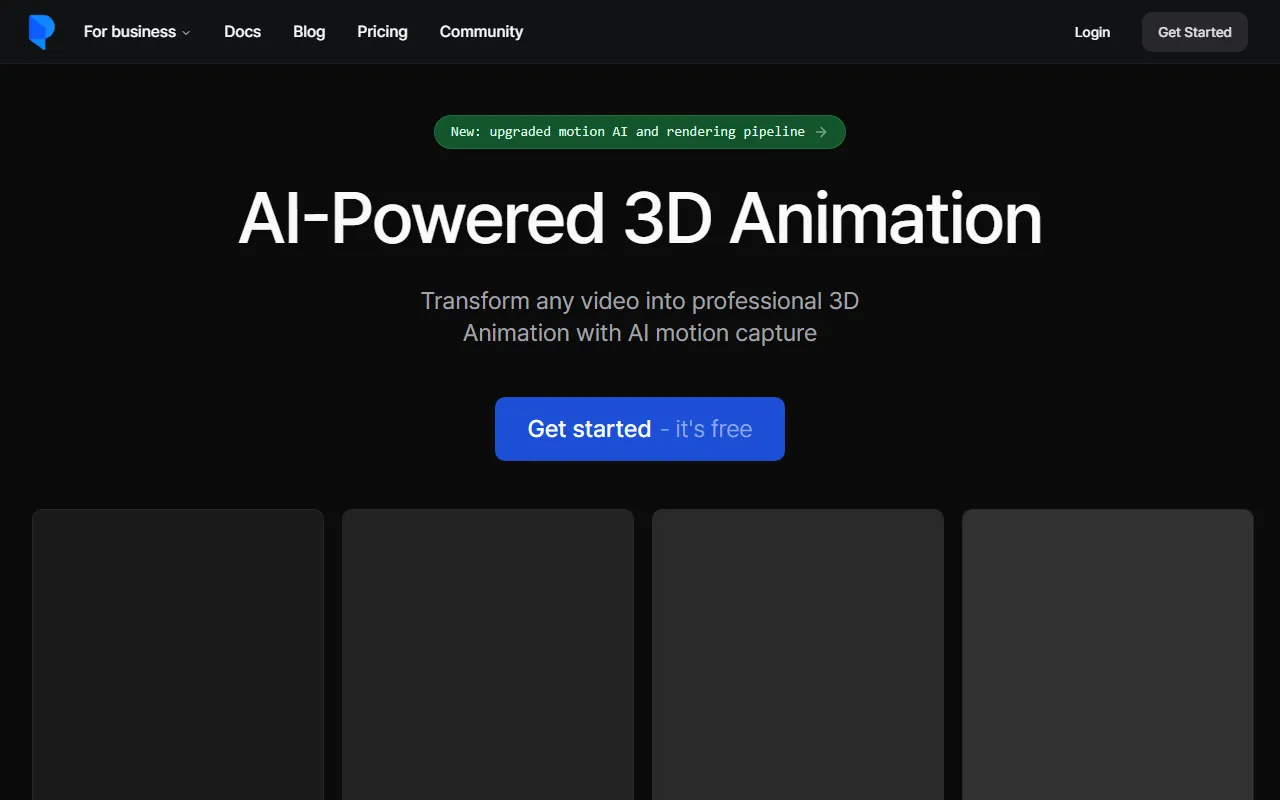This screenshot has width=1280, height=800.
Task: Choose the third preview card
Action: 798,654
